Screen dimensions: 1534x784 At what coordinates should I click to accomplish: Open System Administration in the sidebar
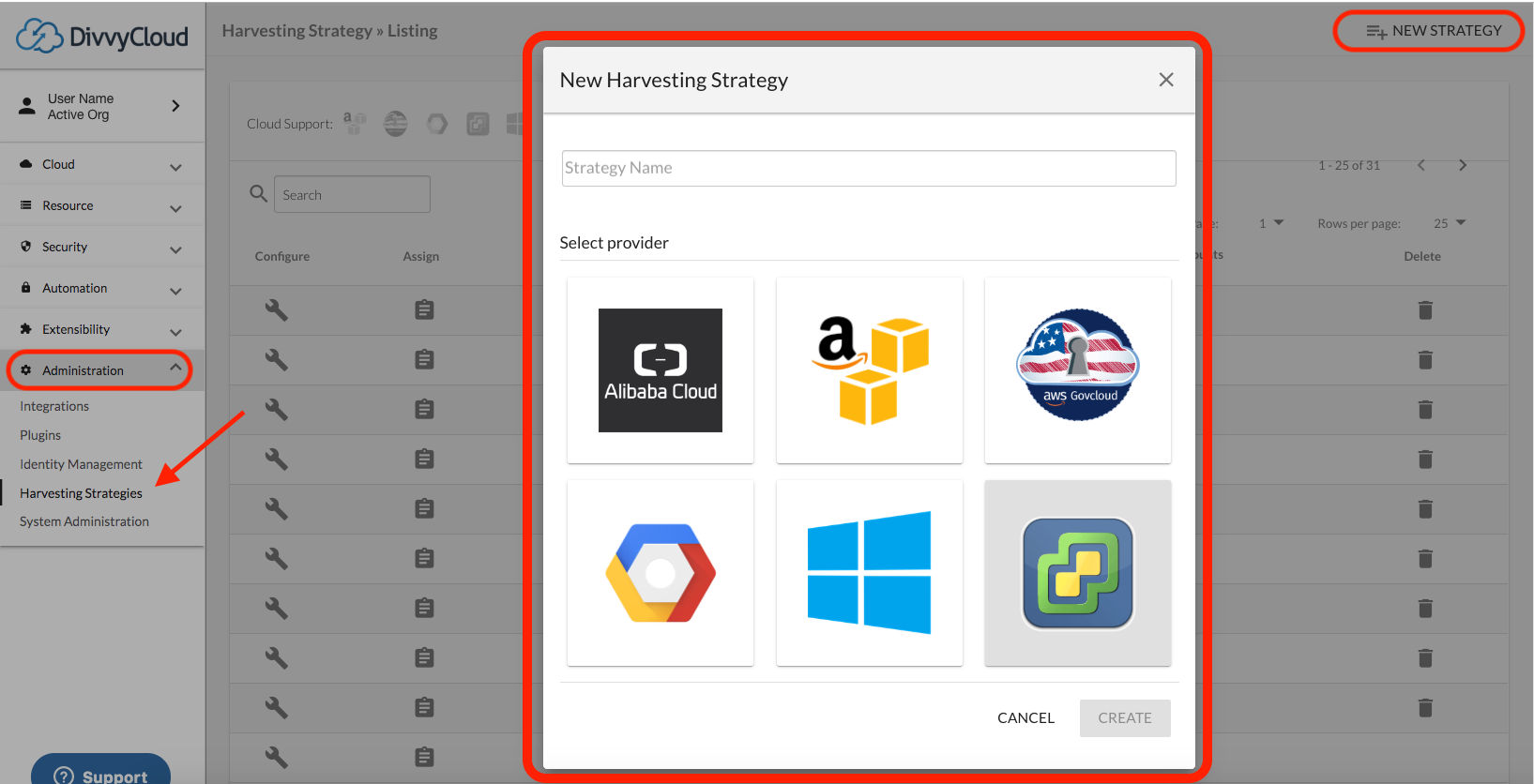(84, 521)
